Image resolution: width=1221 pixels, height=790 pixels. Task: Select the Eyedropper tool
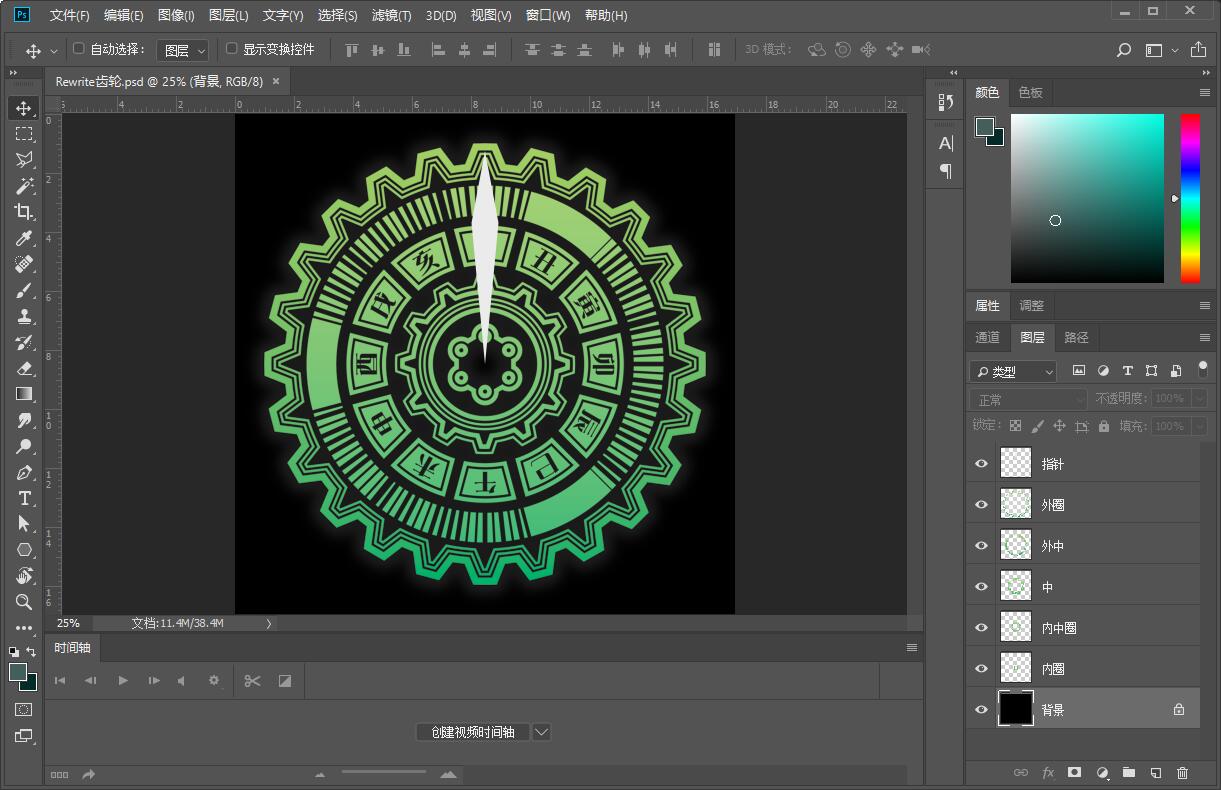tap(24, 238)
